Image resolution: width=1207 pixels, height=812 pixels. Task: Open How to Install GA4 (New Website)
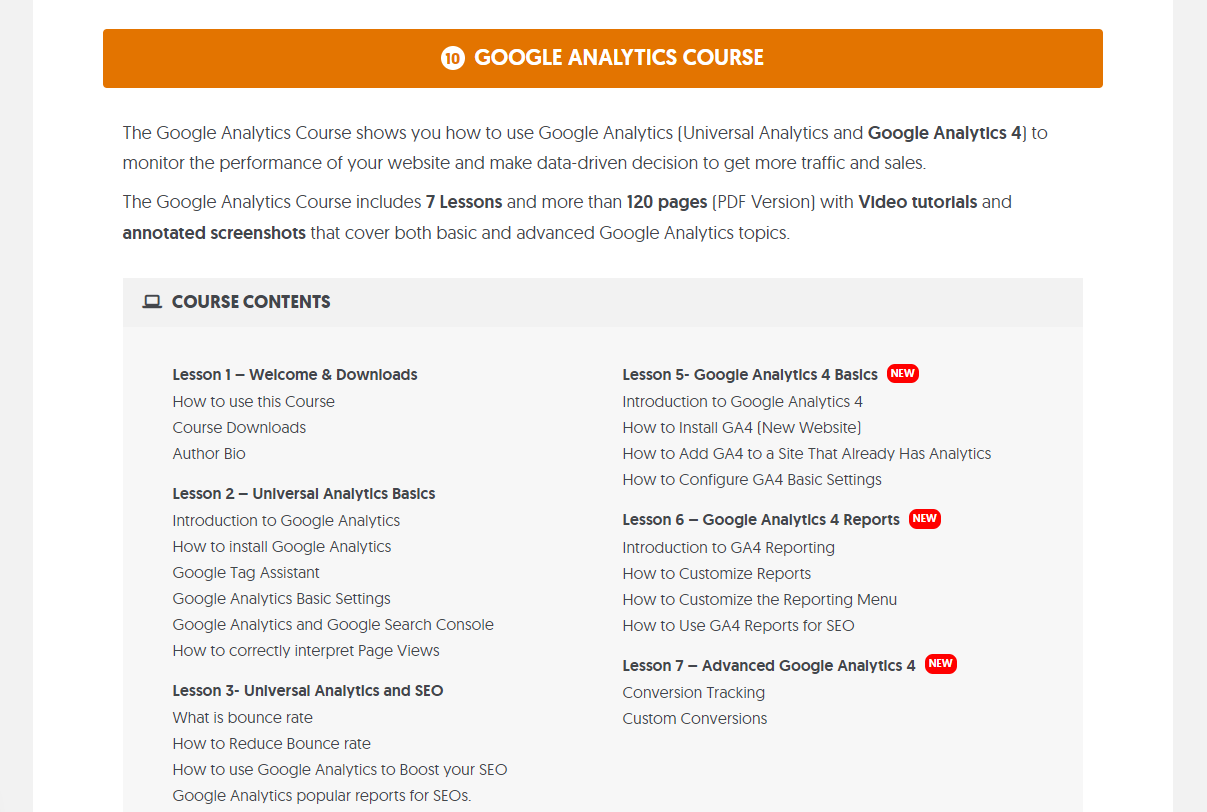tap(742, 427)
